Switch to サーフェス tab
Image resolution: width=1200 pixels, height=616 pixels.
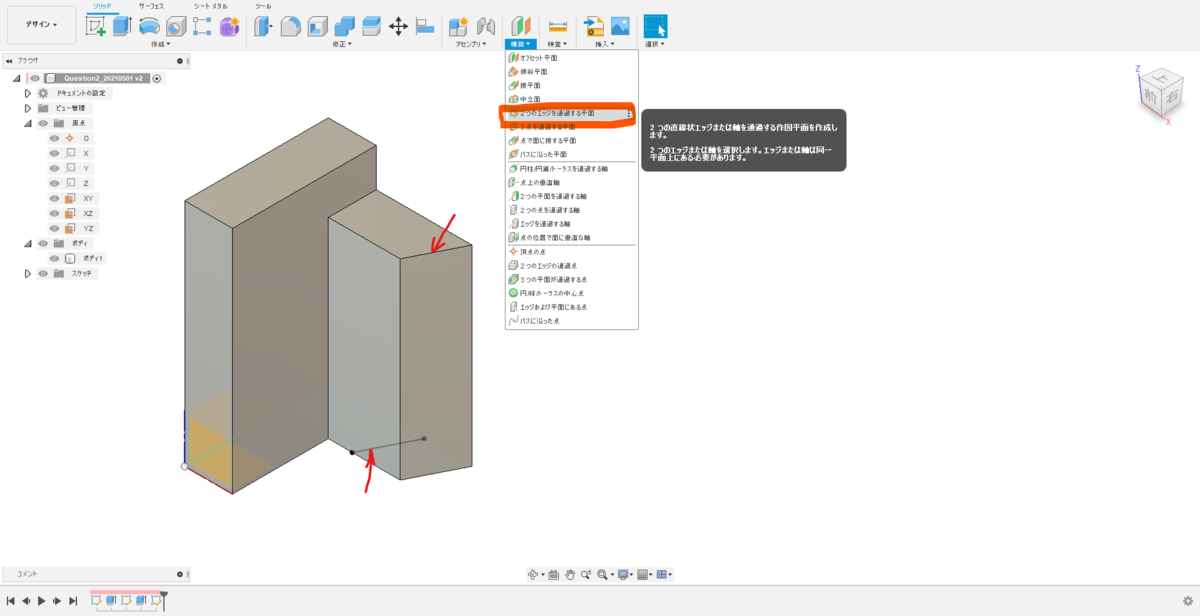click(x=153, y=6)
